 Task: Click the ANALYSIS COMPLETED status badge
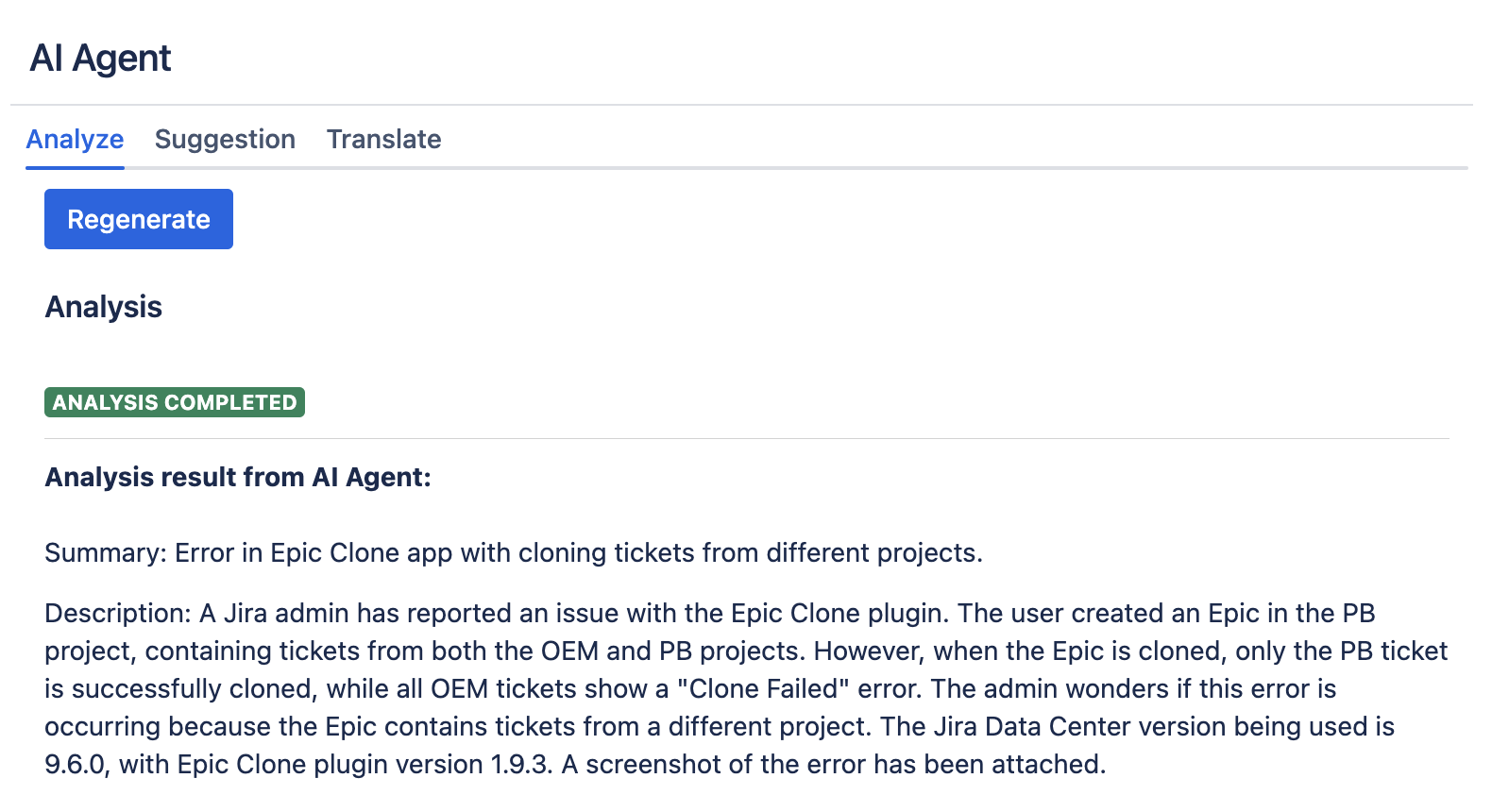(x=175, y=402)
